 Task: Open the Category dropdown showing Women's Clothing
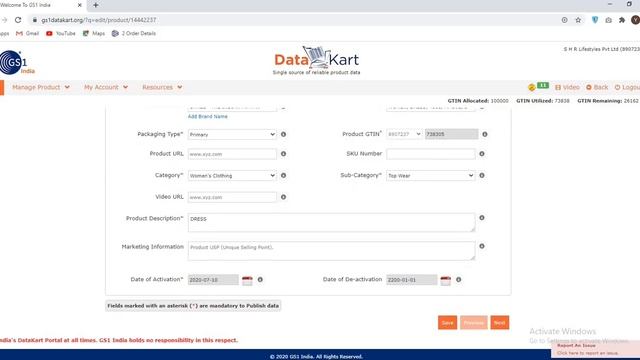(232, 176)
